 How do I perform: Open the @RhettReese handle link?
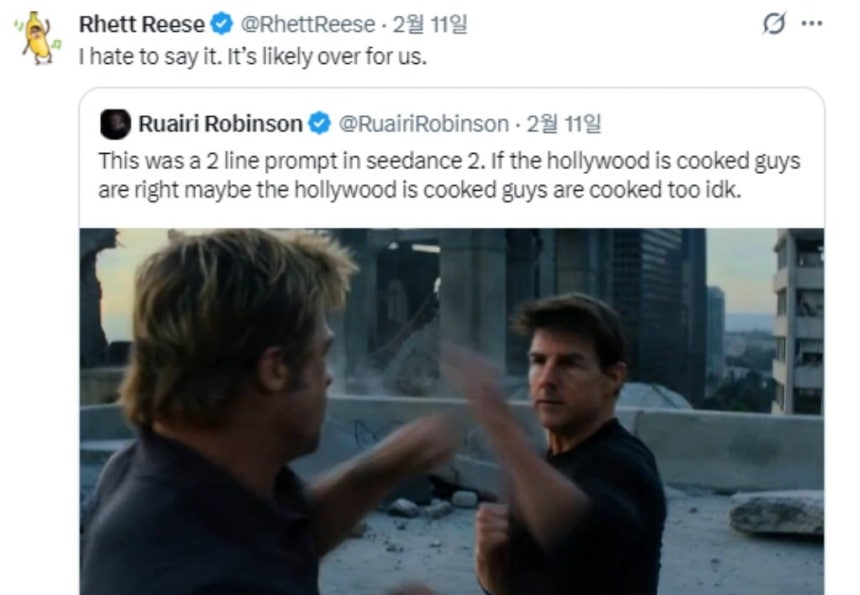click(x=308, y=24)
